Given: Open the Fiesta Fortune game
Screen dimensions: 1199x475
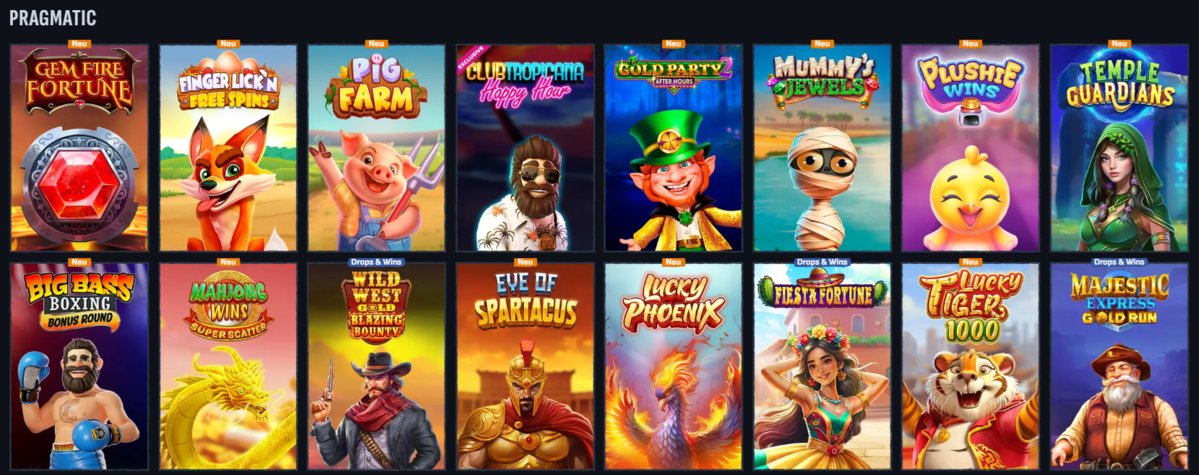Looking at the screenshot, I should (x=822, y=366).
